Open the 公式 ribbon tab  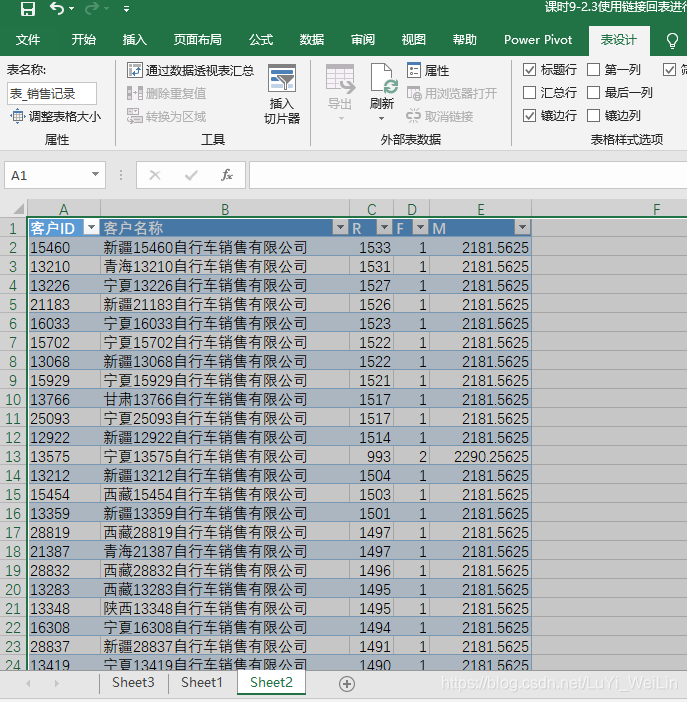point(261,40)
